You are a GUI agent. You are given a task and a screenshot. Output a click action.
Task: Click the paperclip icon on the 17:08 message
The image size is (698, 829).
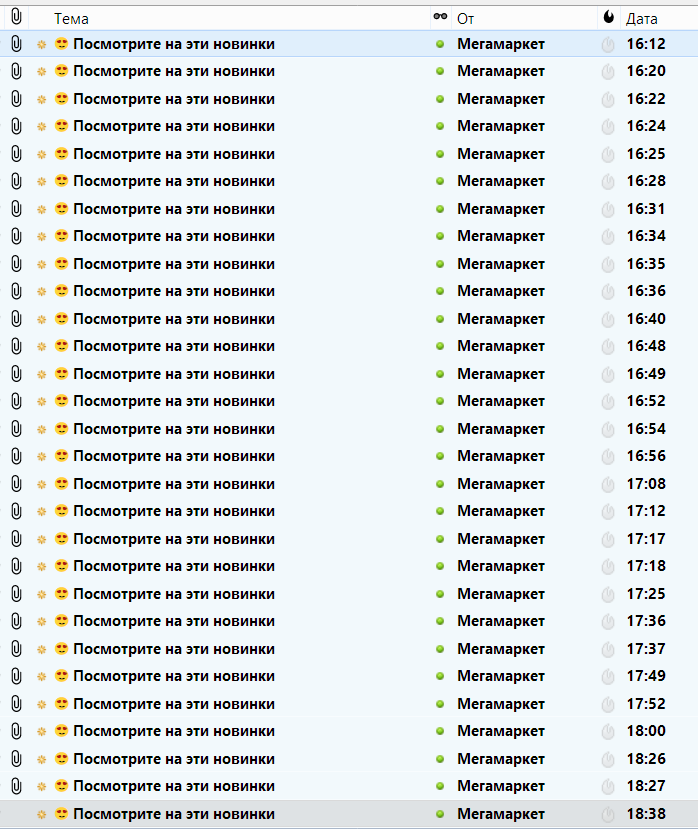click(16, 484)
